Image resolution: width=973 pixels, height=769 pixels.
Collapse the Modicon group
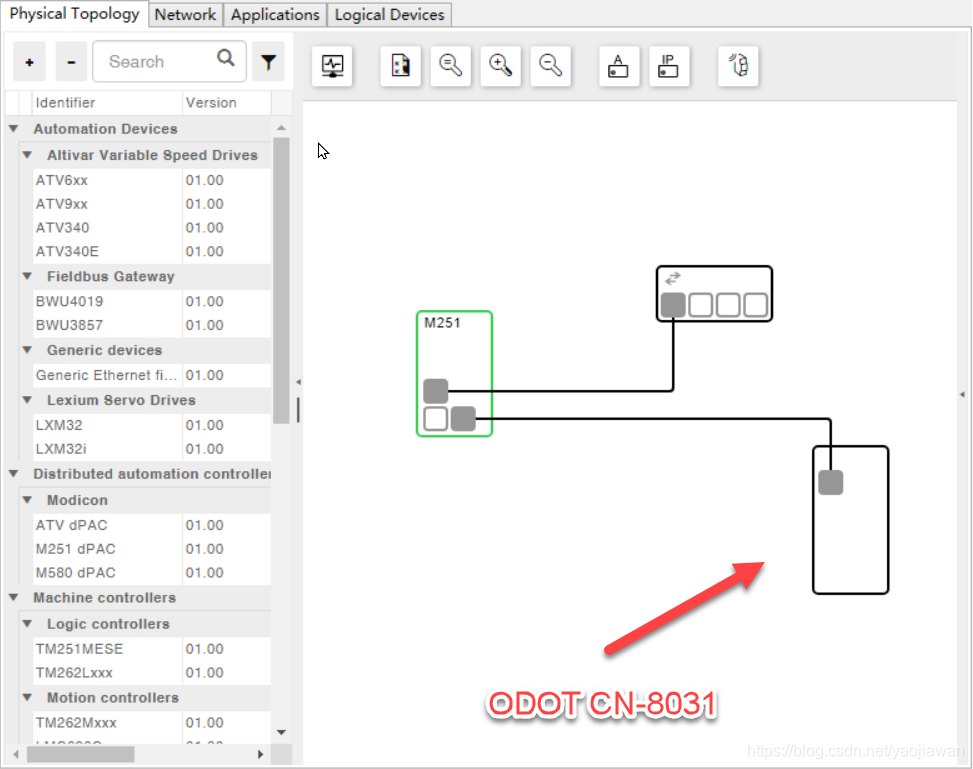pyautogui.click(x=27, y=500)
